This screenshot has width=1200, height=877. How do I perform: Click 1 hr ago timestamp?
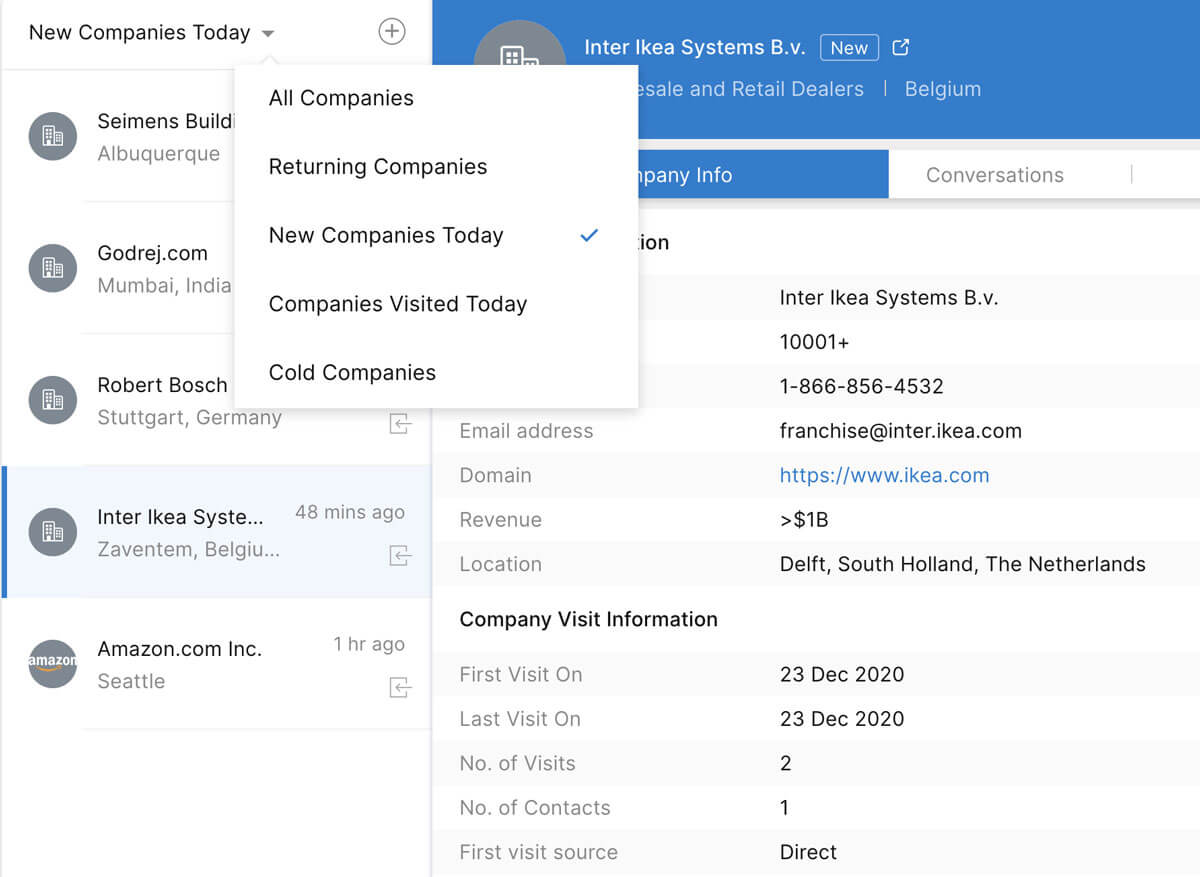click(x=369, y=644)
